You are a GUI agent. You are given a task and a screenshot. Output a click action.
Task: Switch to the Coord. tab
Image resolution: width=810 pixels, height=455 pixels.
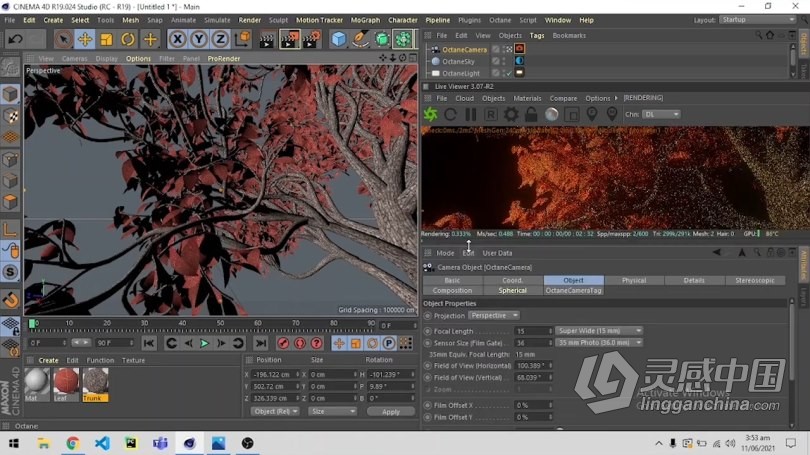tap(512, 280)
